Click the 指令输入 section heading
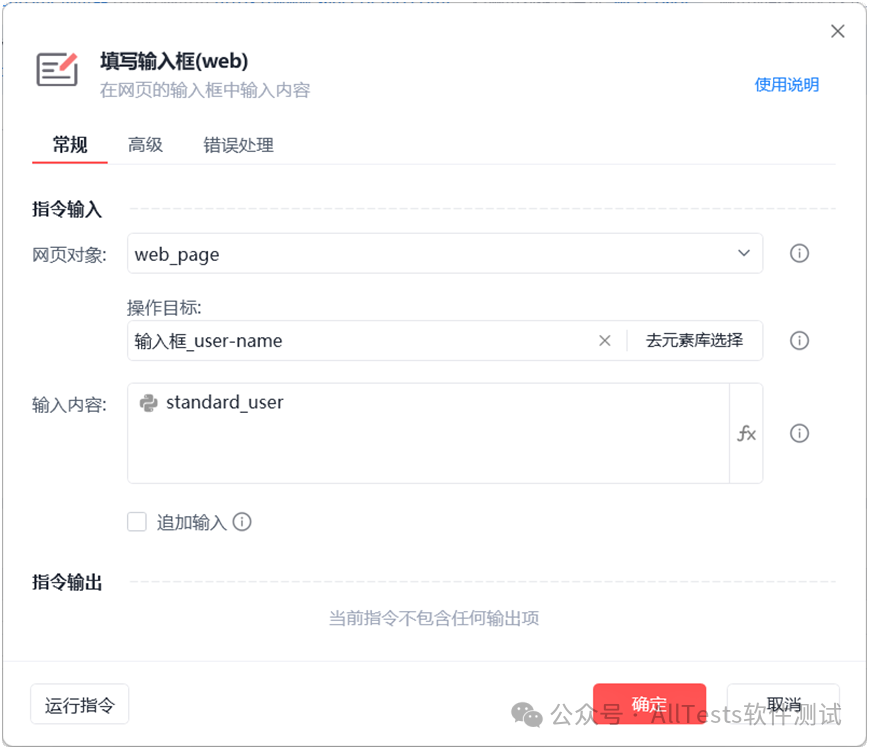The width and height of the screenshot is (869, 749). coord(67,210)
